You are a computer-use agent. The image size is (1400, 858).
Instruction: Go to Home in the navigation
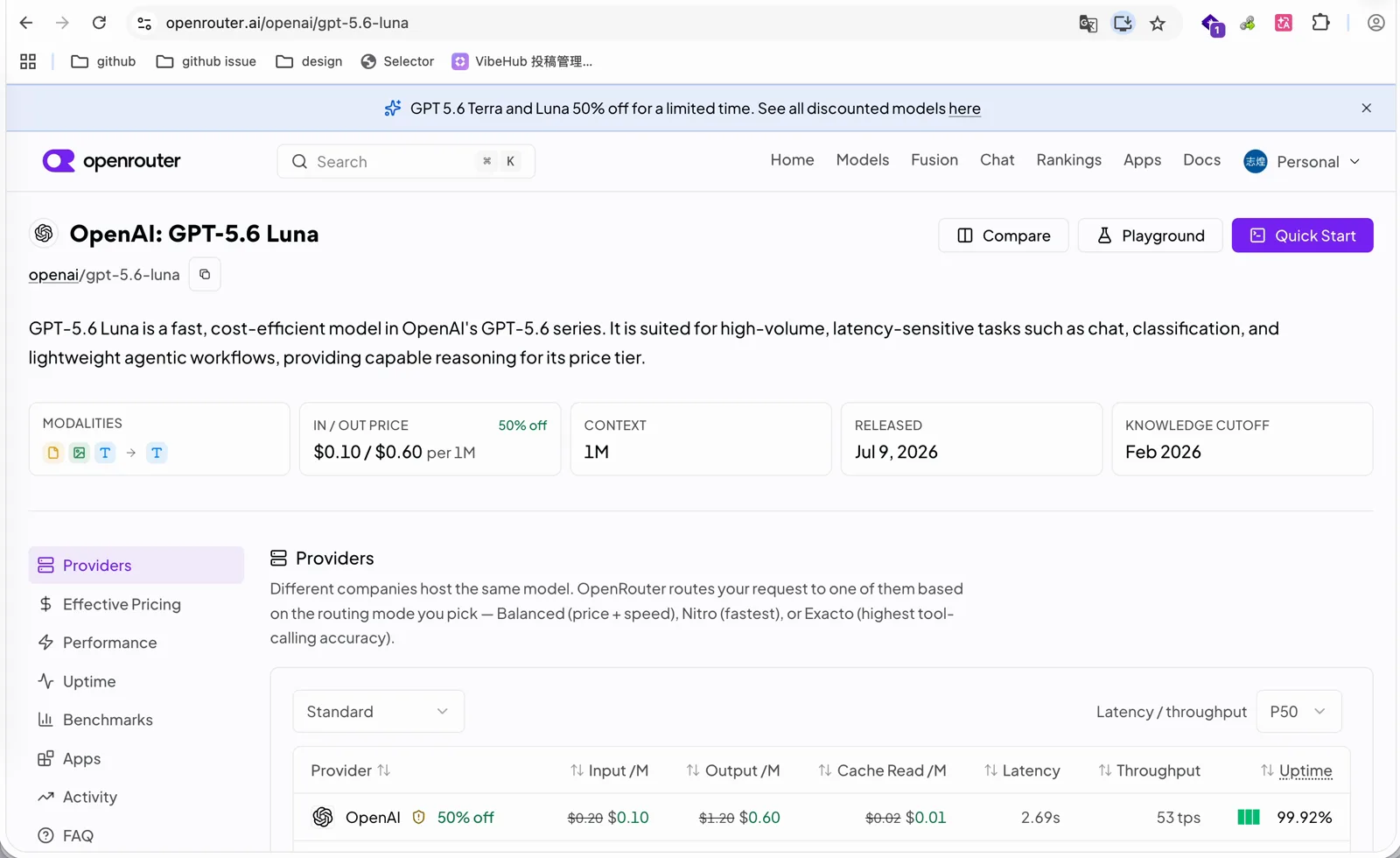(x=792, y=160)
